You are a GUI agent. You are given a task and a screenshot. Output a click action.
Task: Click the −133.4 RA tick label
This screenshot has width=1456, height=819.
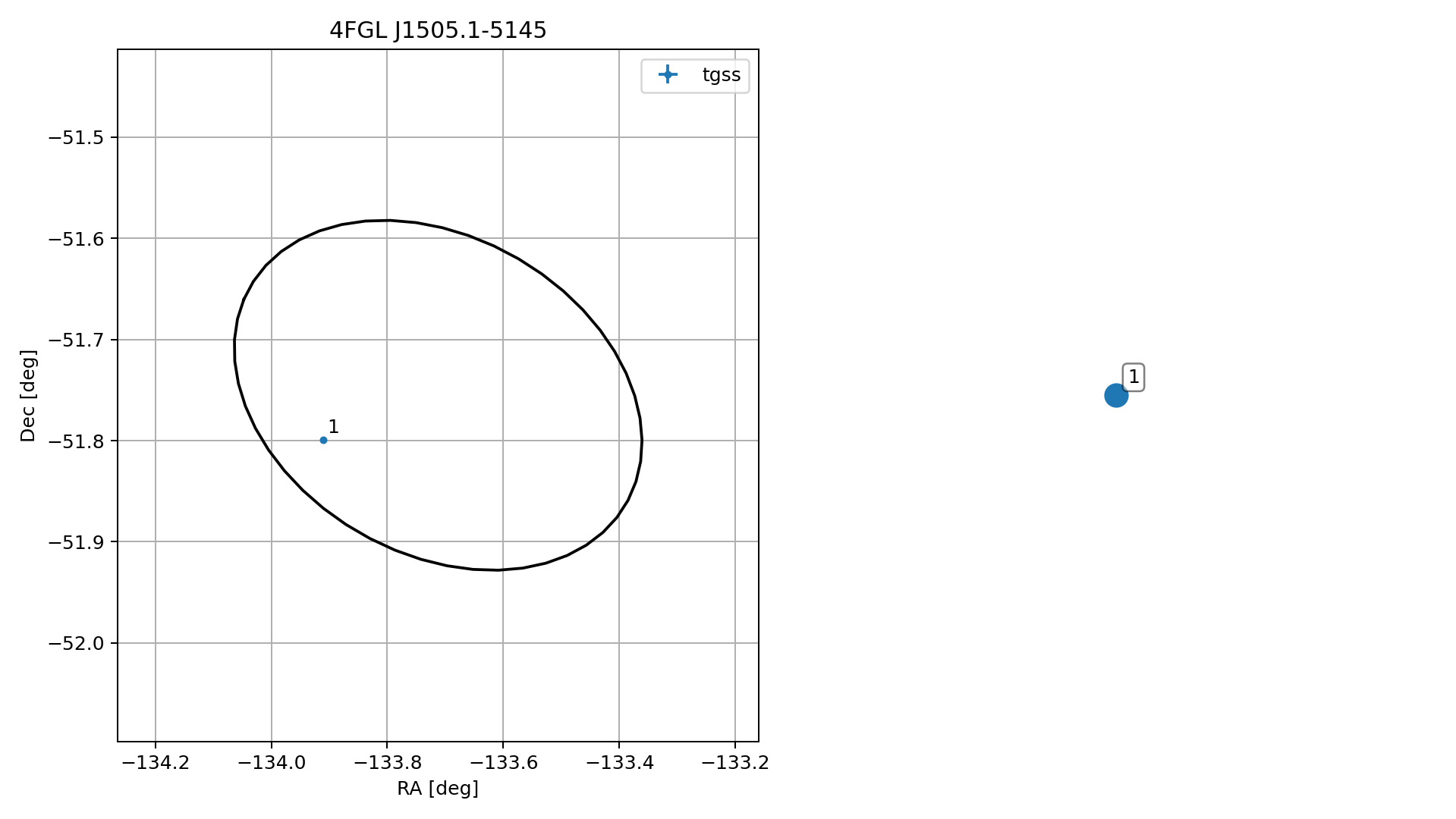(x=619, y=763)
